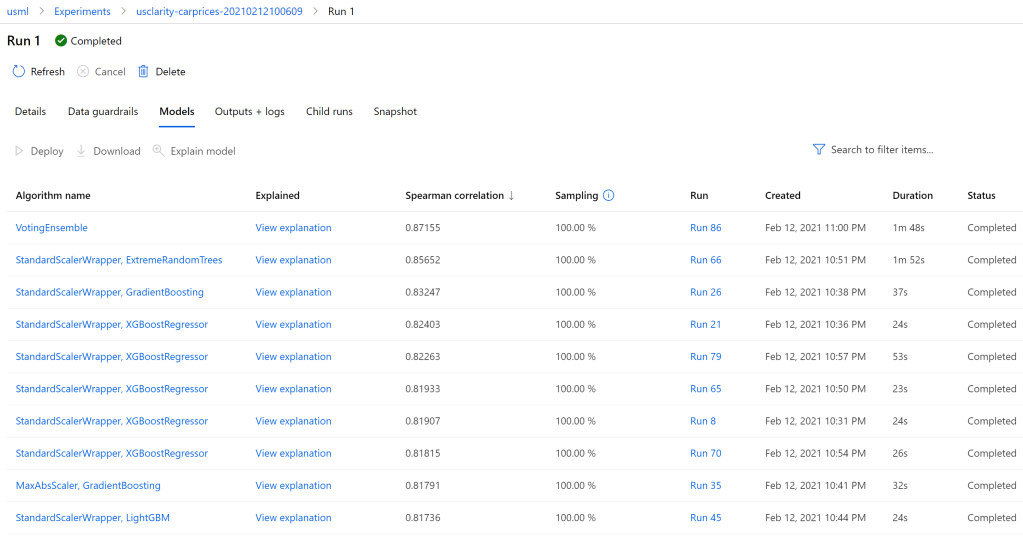Open the Outputs + logs tab
Screen dimensions: 1023x544
point(249,112)
